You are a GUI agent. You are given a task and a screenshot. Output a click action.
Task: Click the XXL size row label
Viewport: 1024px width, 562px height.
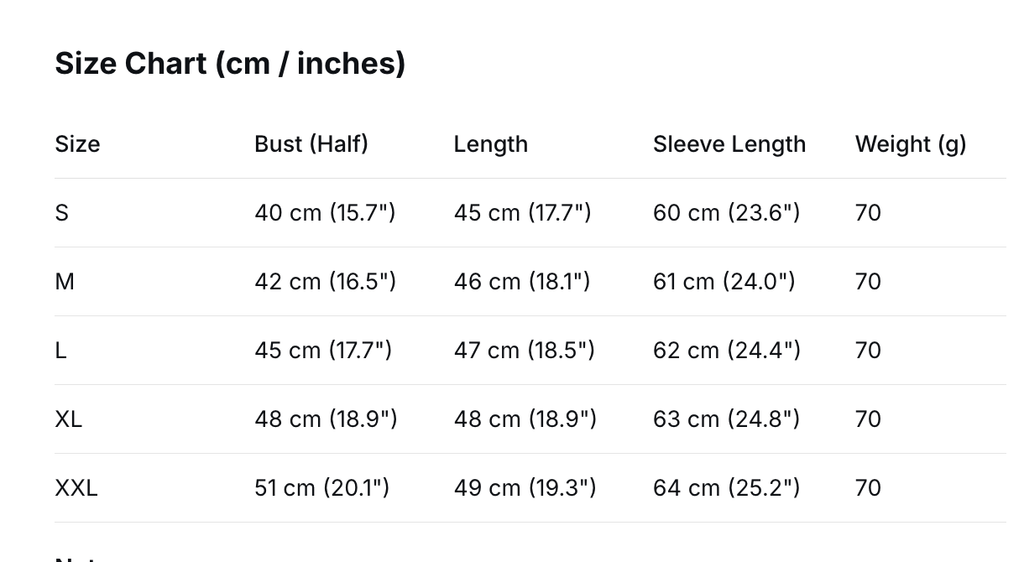76,488
